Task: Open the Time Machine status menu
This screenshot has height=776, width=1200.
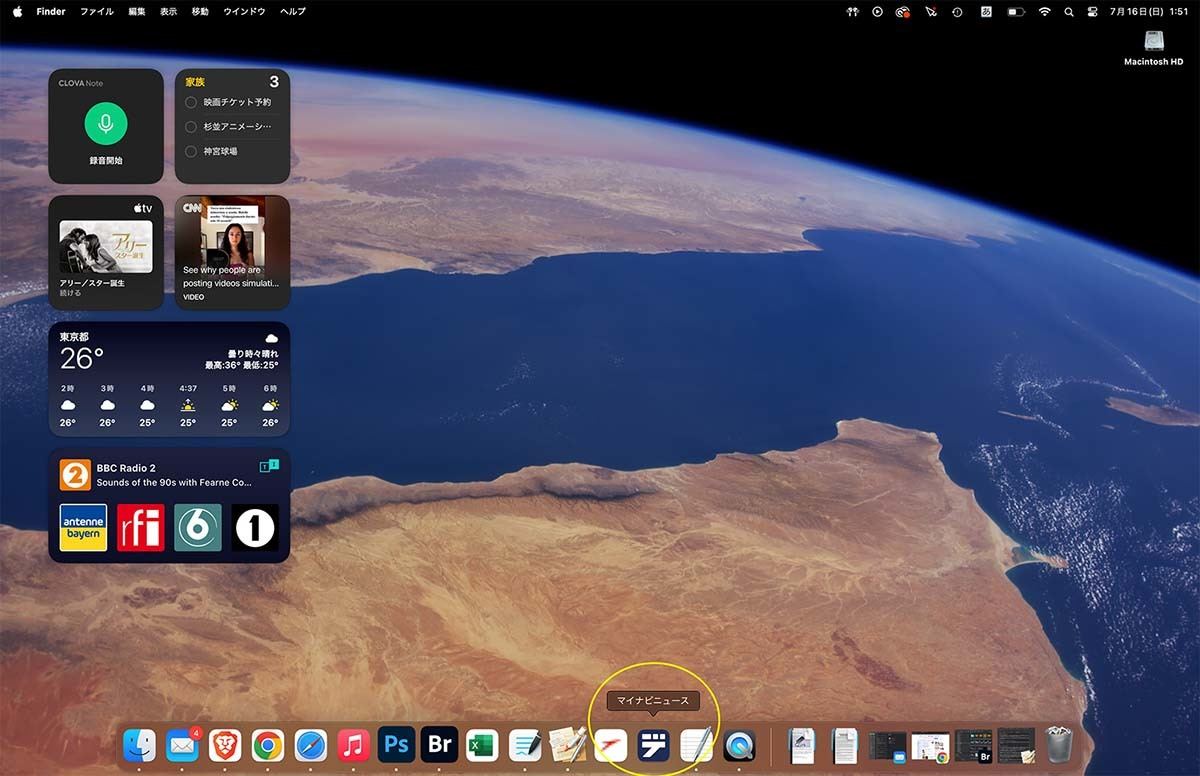Action: (957, 12)
